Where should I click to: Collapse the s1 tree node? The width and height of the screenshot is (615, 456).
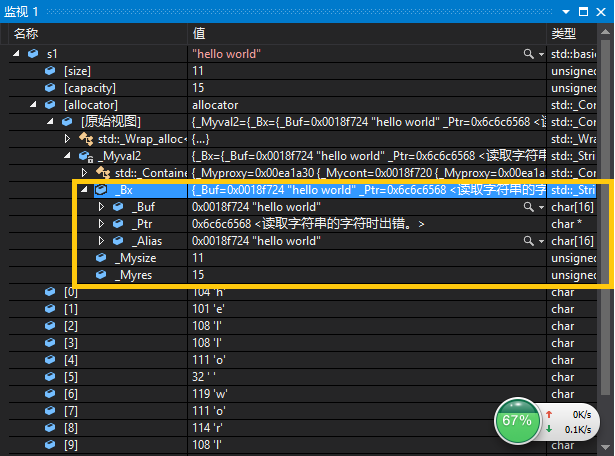point(16,53)
